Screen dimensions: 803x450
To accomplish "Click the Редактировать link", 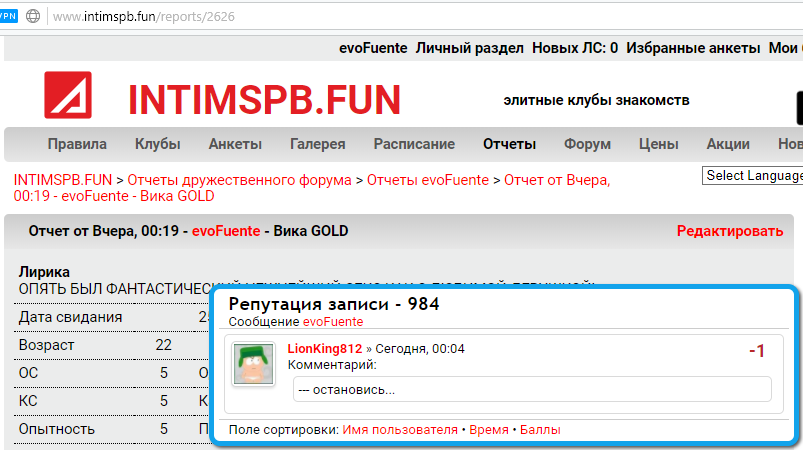I will 729,231.
